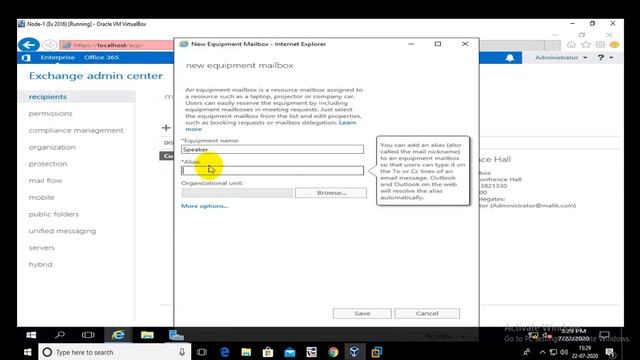The width and height of the screenshot is (640, 360).
Task: Click the Learn more link
Action: click(347, 122)
